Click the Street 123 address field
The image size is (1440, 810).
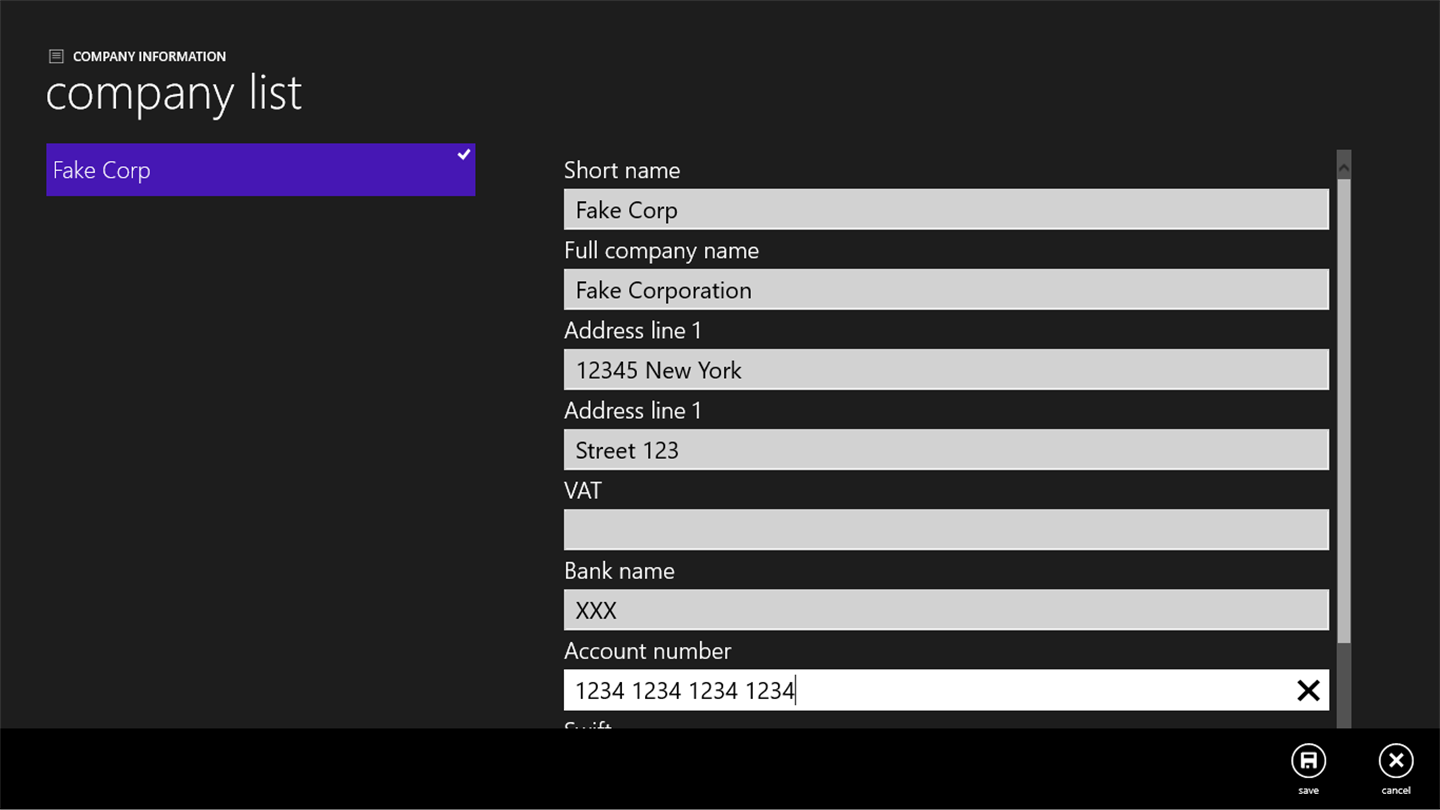(946, 449)
